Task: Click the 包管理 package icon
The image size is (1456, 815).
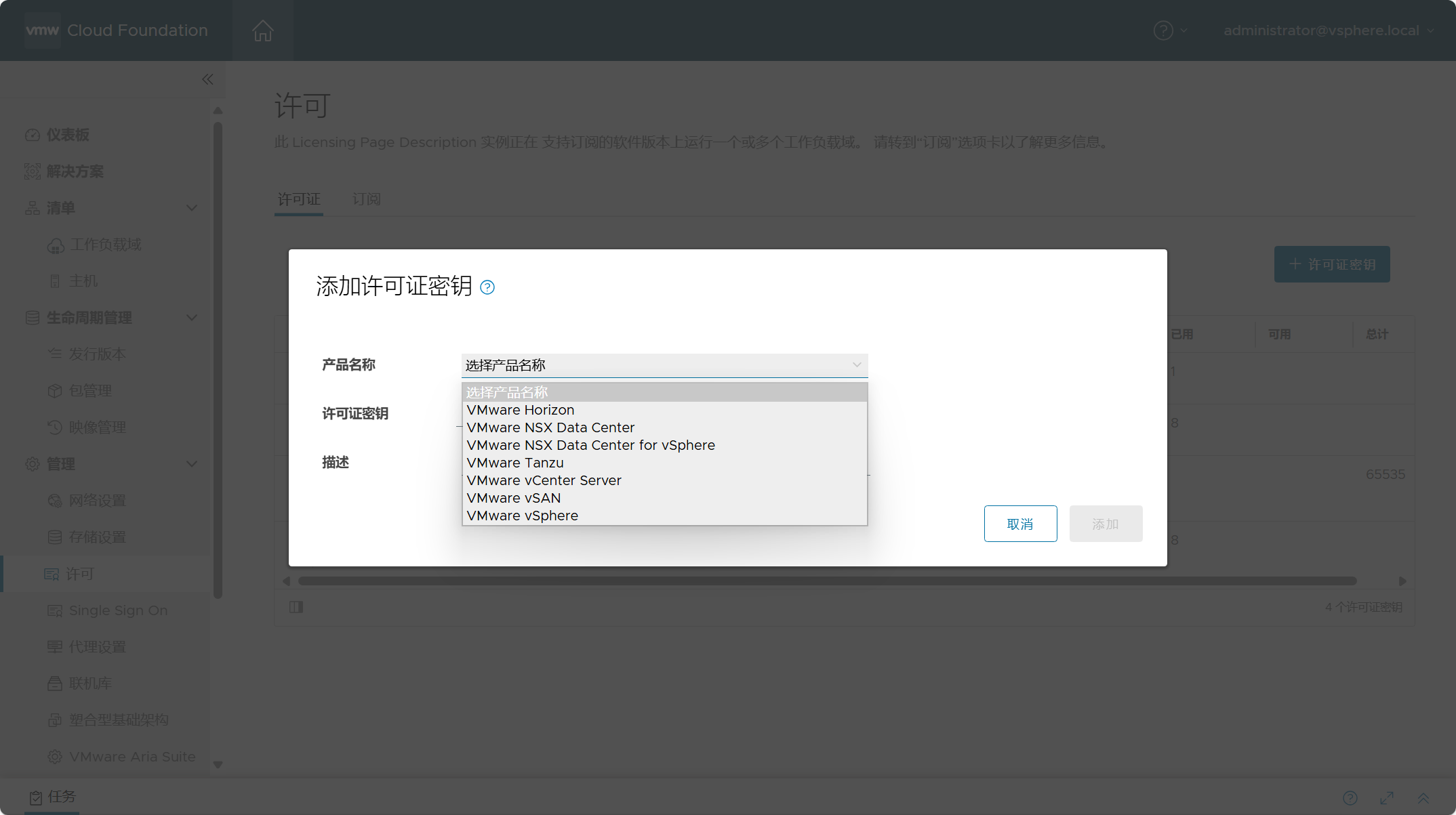Action: pos(55,391)
